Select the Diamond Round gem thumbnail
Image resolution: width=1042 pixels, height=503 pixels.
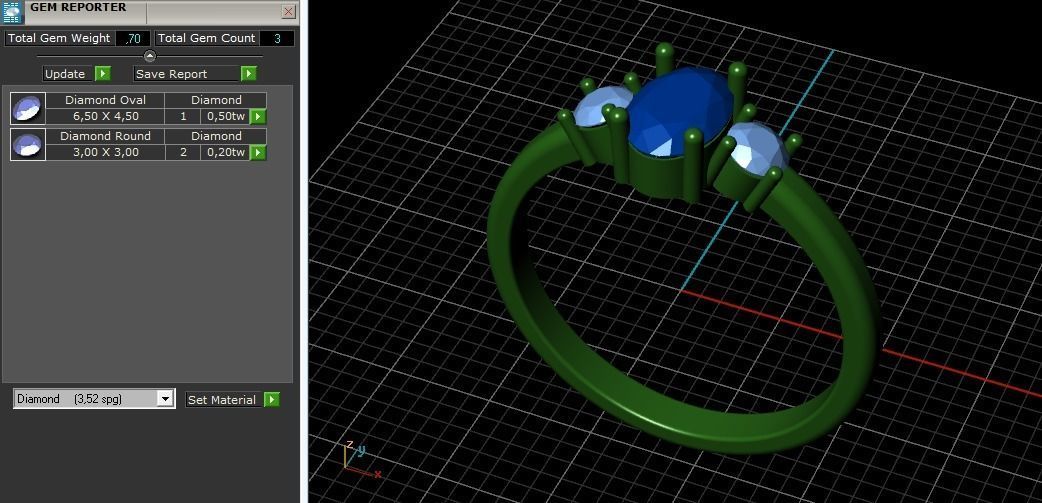pyautogui.click(x=28, y=144)
